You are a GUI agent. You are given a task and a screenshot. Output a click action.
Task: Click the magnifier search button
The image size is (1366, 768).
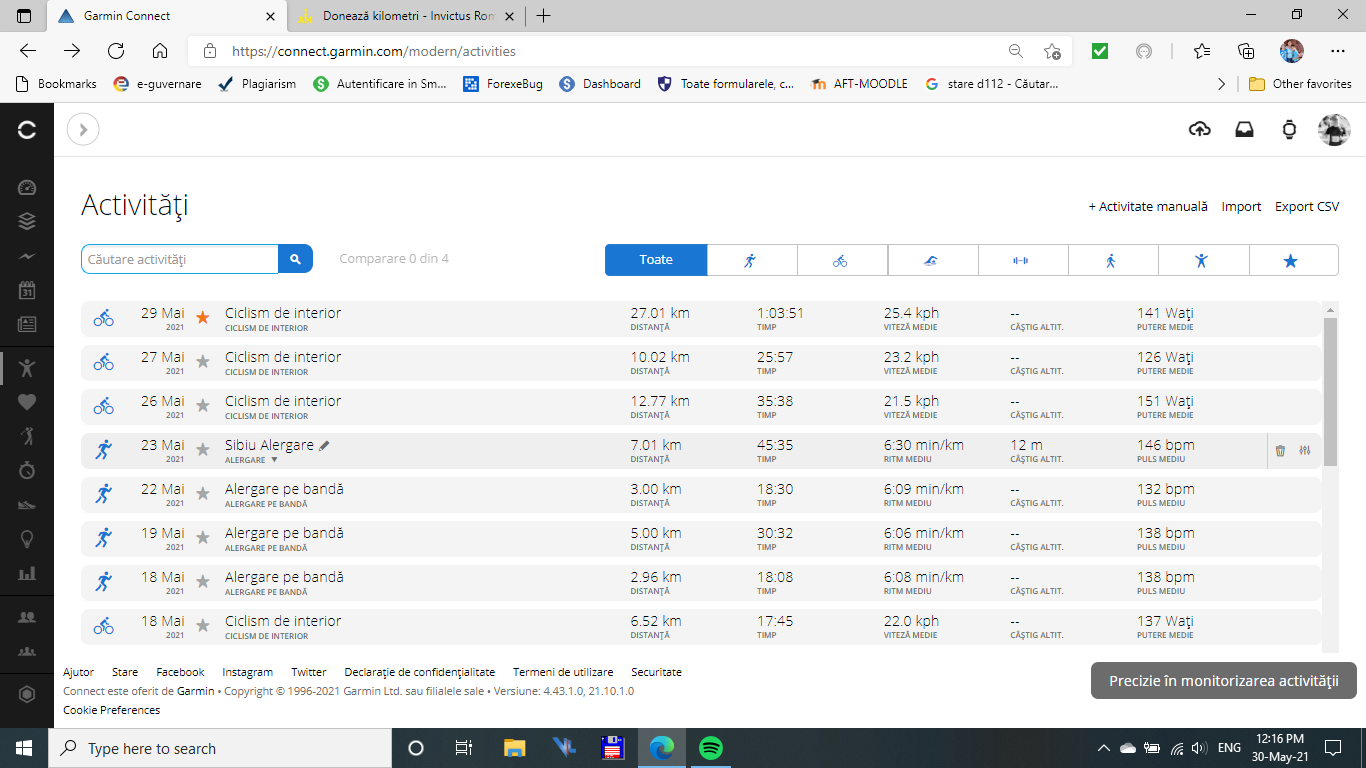(295, 259)
